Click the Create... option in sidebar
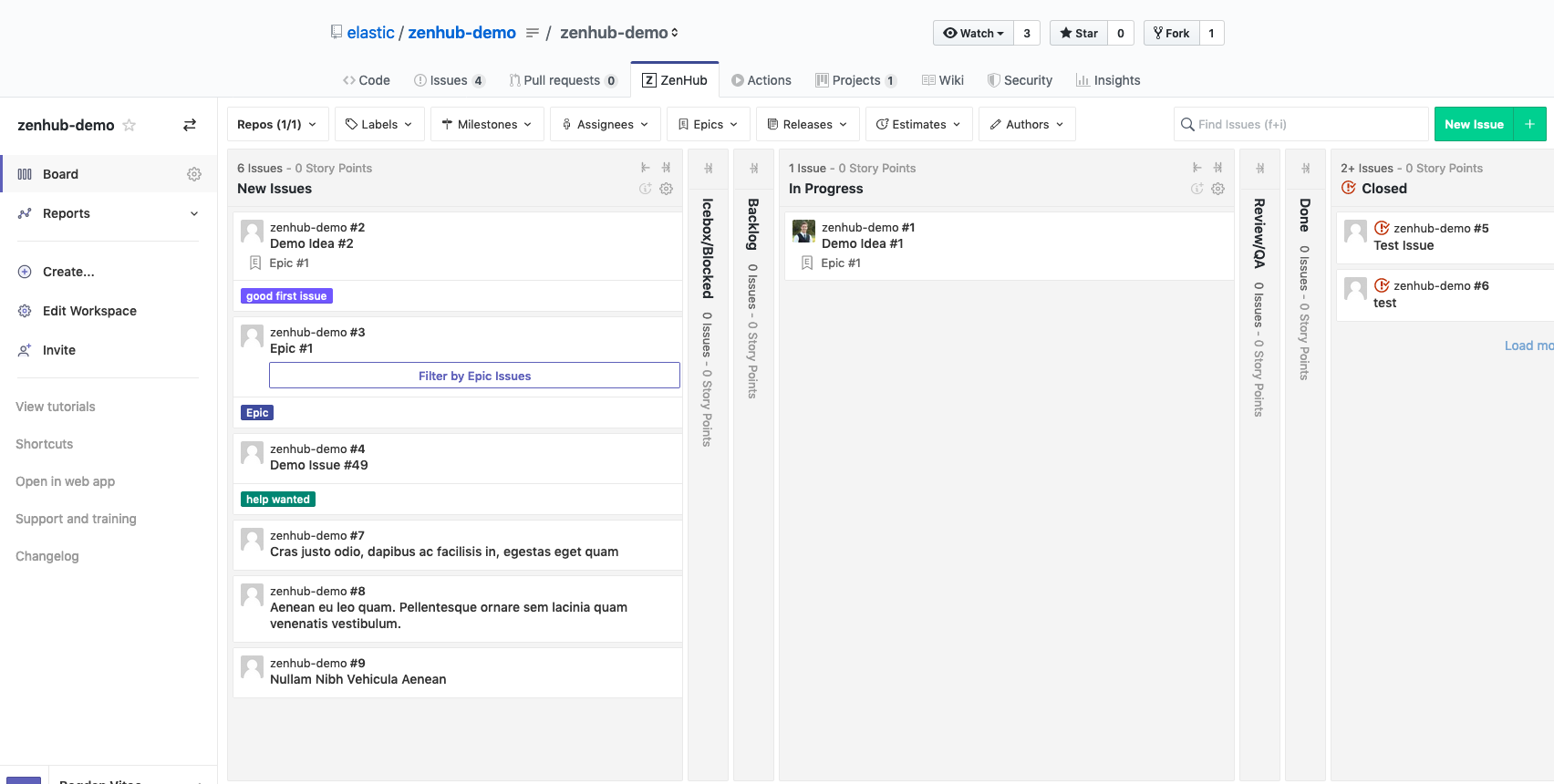Image resolution: width=1554 pixels, height=784 pixels. click(x=68, y=272)
